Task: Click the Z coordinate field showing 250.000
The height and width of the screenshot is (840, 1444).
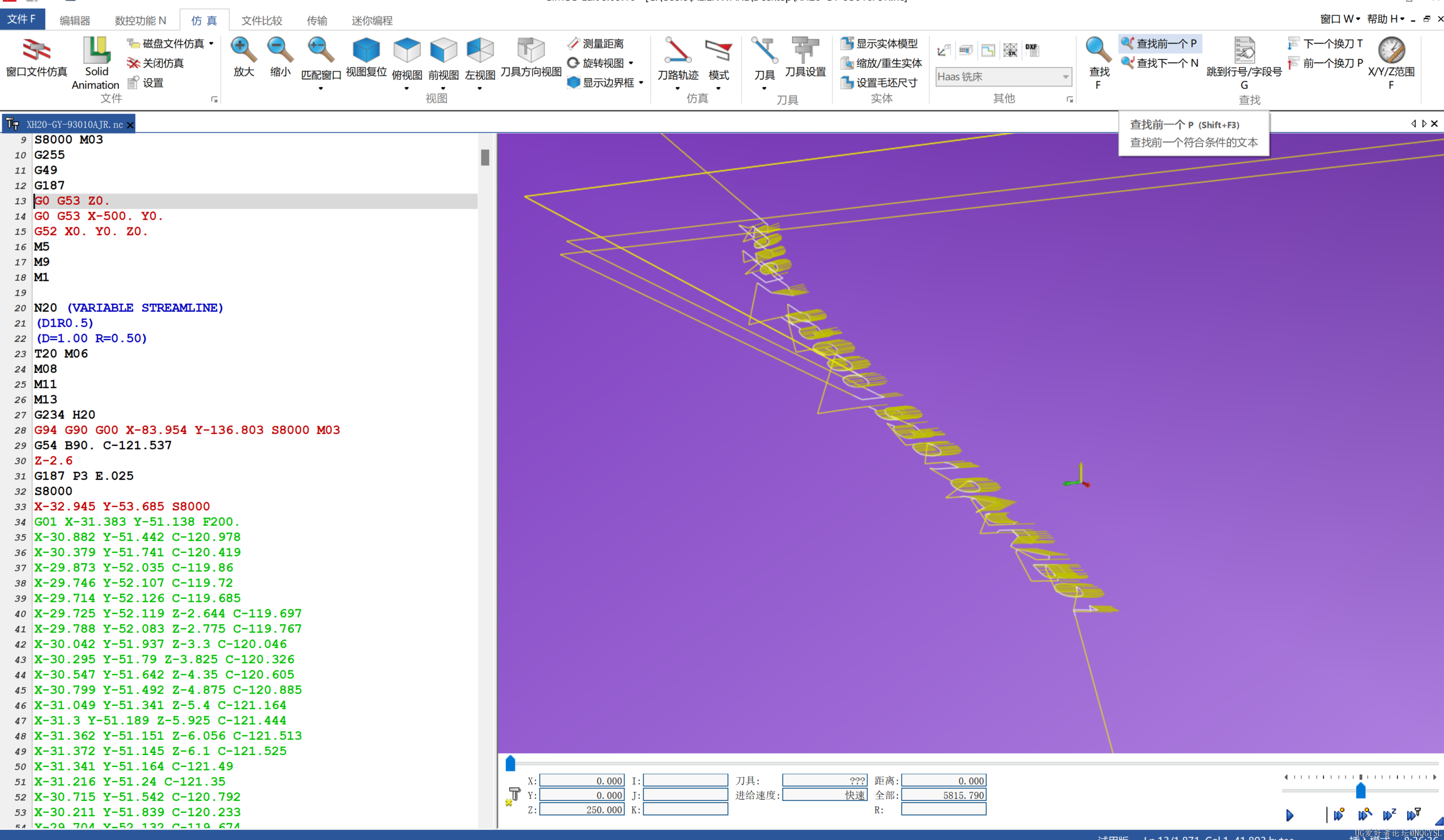Action: pyautogui.click(x=582, y=809)
